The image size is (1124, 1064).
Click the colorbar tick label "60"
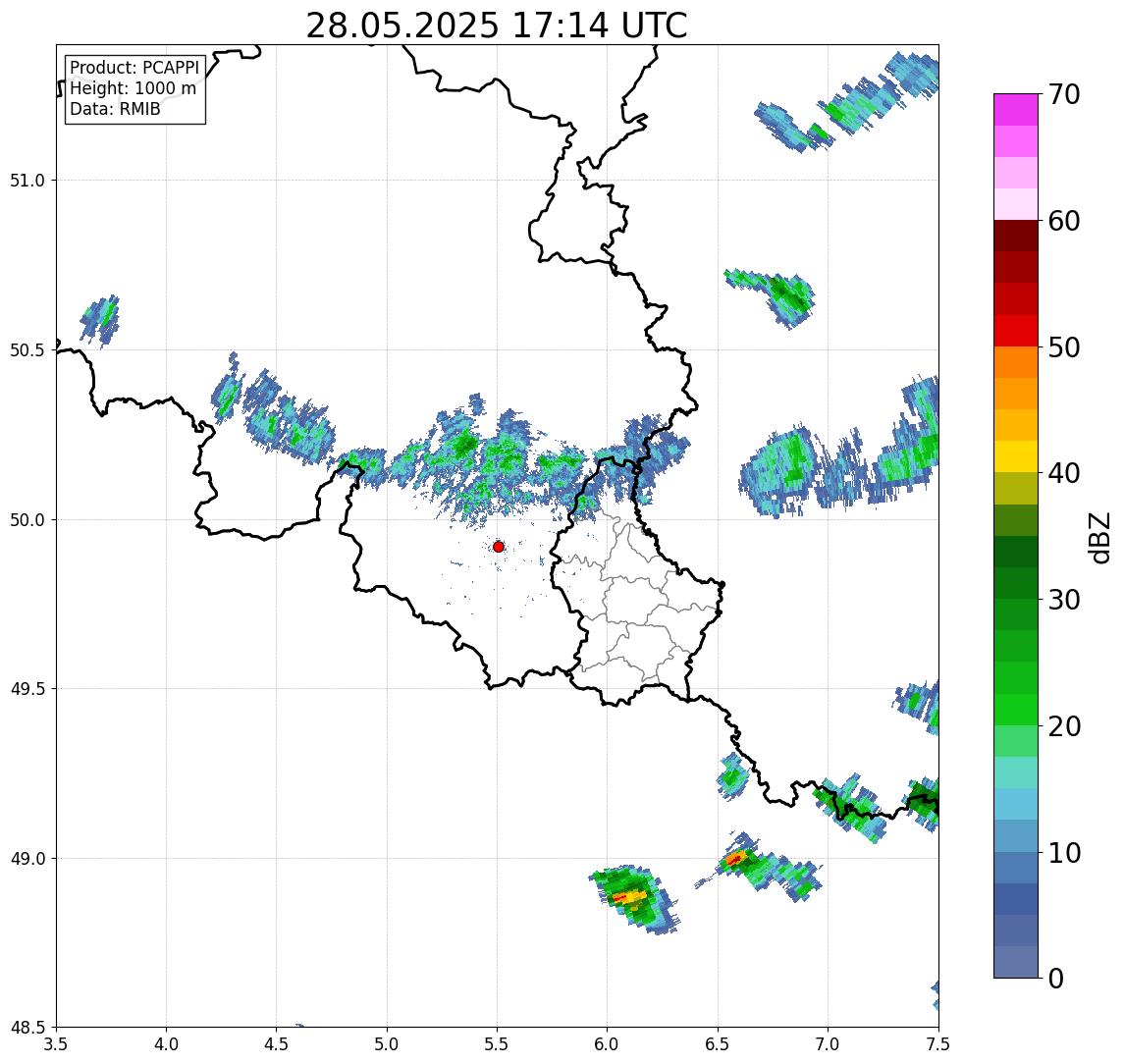point(1064,221)
